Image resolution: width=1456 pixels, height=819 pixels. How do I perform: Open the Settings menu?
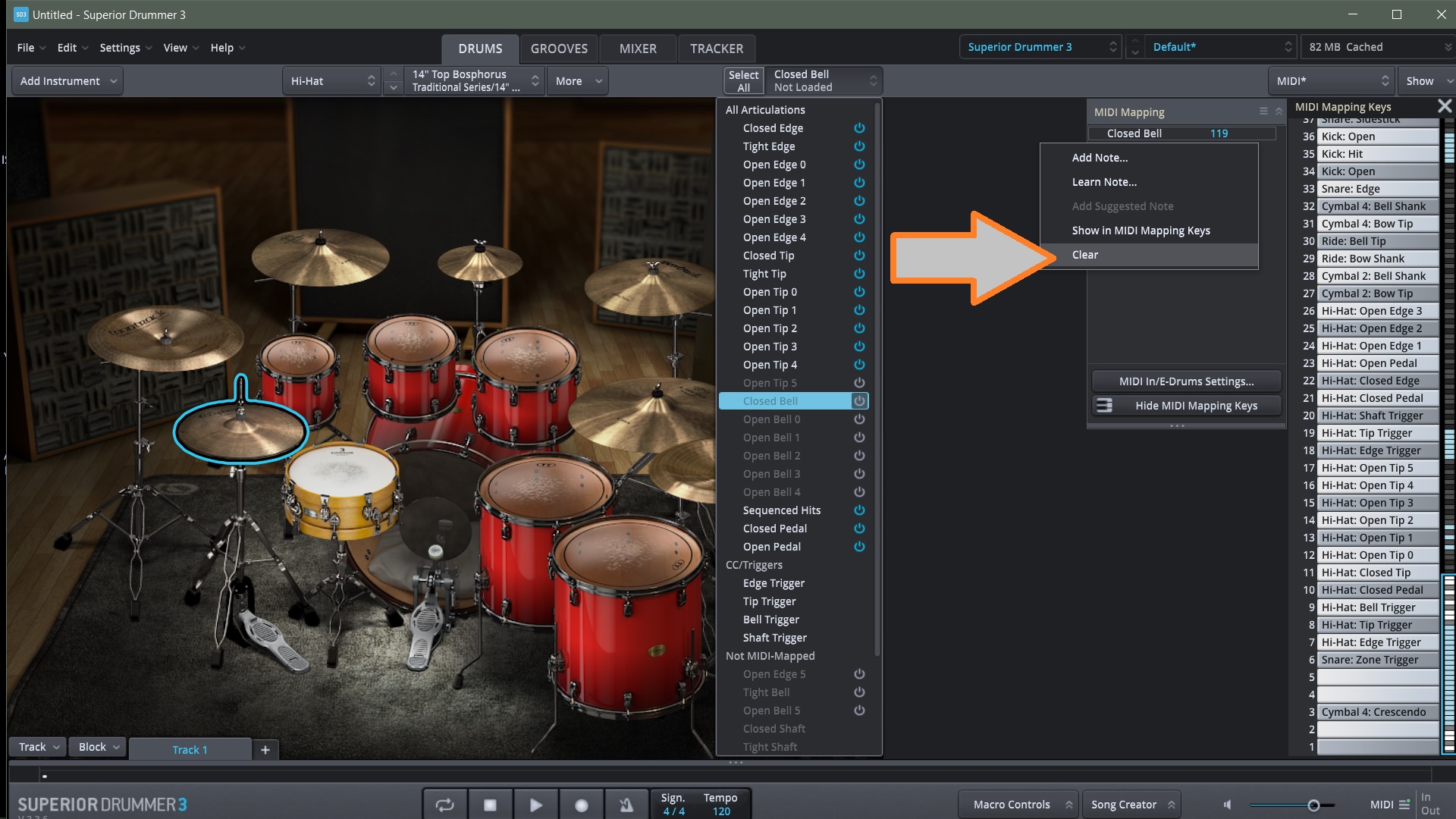pyautogui.click(x=126, y=48)
